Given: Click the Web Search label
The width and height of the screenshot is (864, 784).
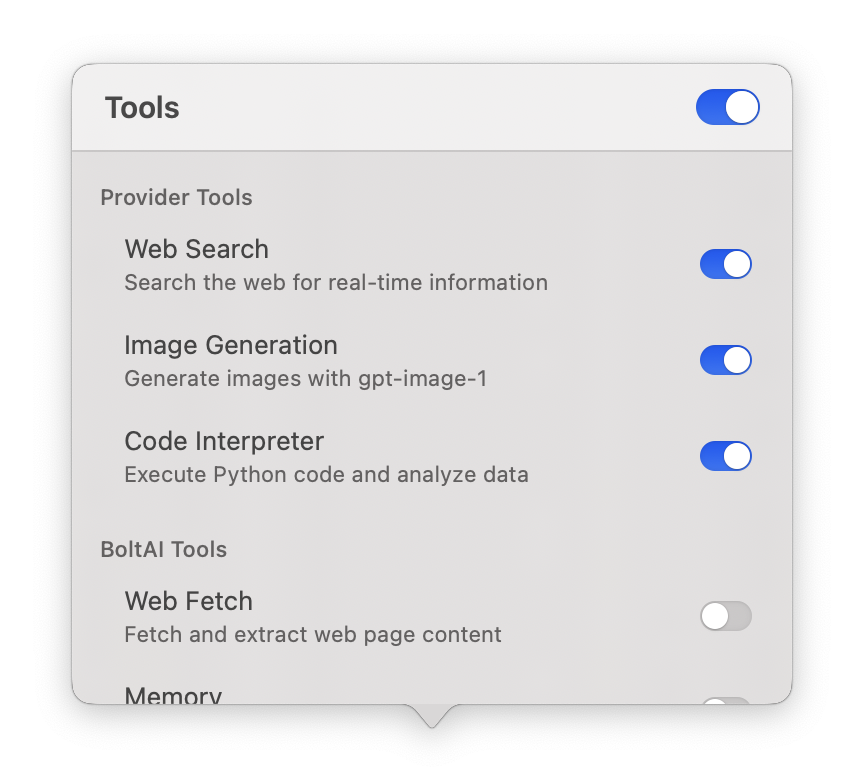Looking at the screenshot, I should point(196,249).
